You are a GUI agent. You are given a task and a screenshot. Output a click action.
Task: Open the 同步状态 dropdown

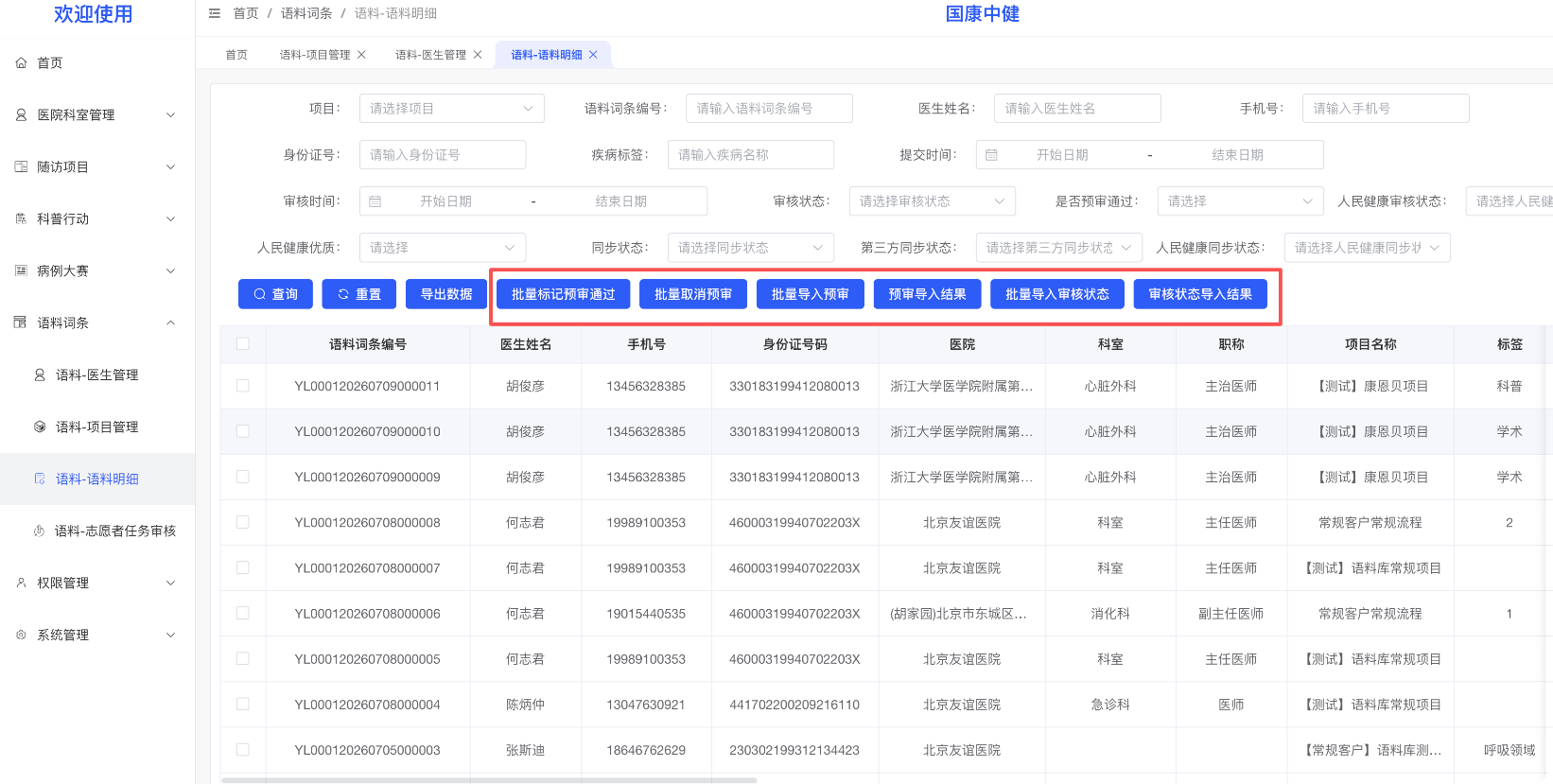(750, 247)
